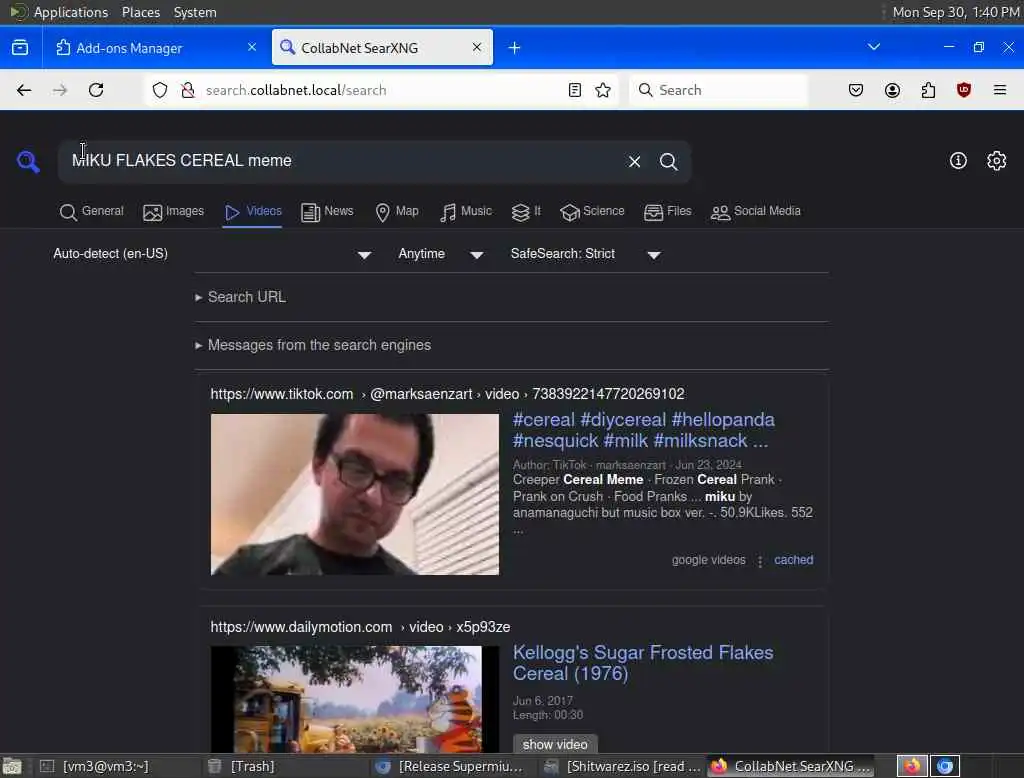Open Shitwarez.iso taskbar window
Viewport: 1024px width, 778px height.
pos(622,766)
